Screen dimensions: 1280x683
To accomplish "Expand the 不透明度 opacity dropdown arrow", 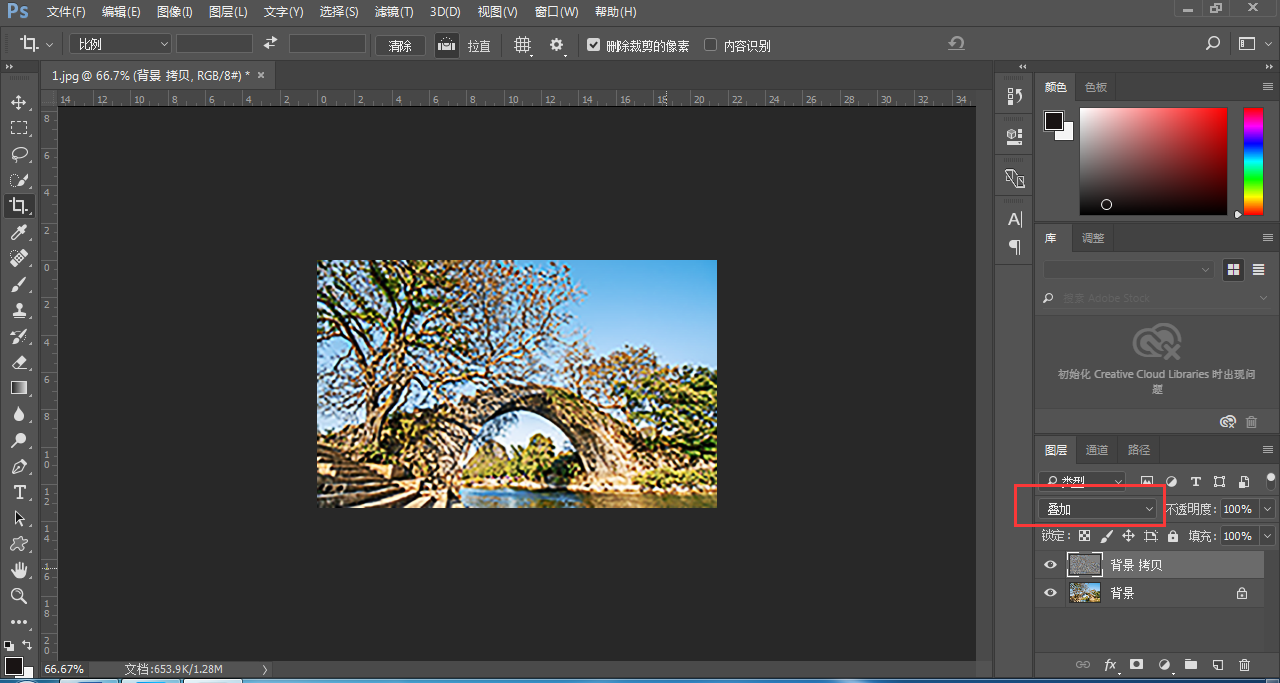I will 1268,509.
